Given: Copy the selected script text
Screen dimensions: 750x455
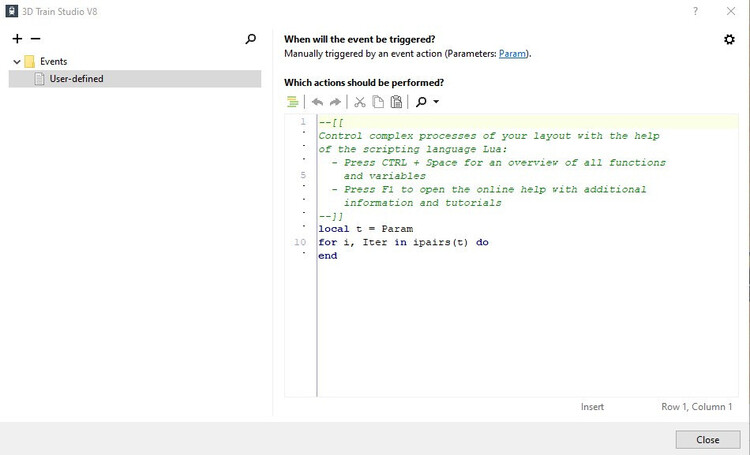Looking at the screenshot, I should click(x=378, y=102).
